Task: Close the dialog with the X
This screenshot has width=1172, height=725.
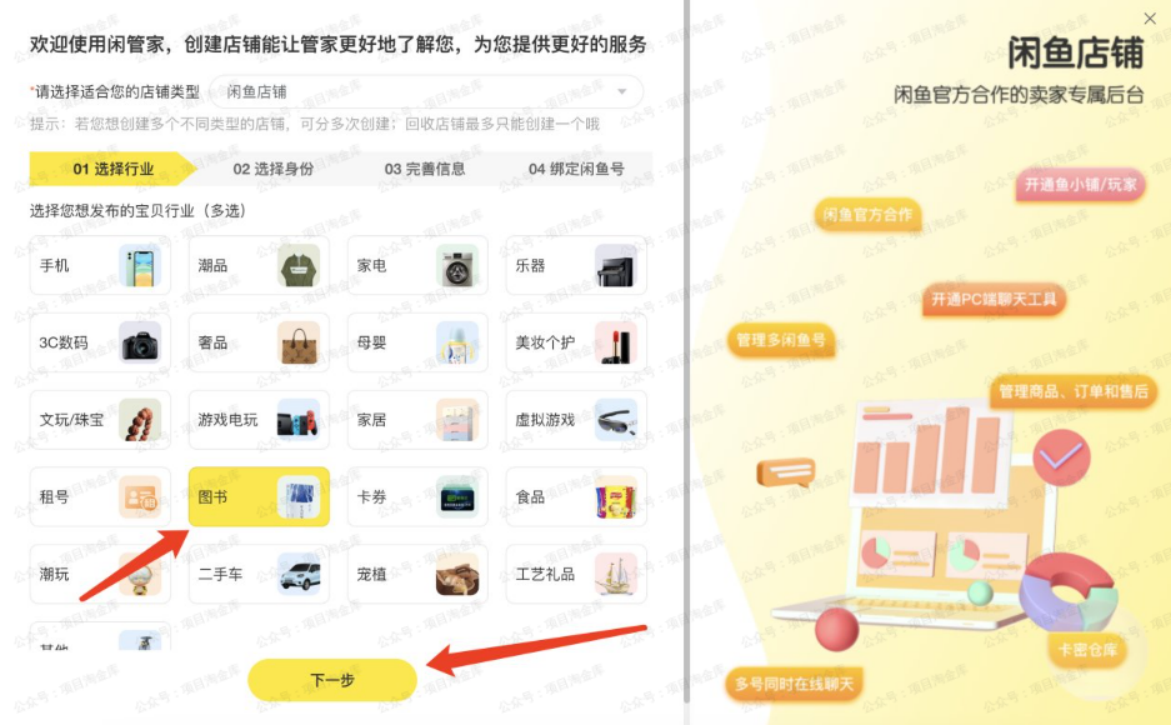Action: [1150, 19]
